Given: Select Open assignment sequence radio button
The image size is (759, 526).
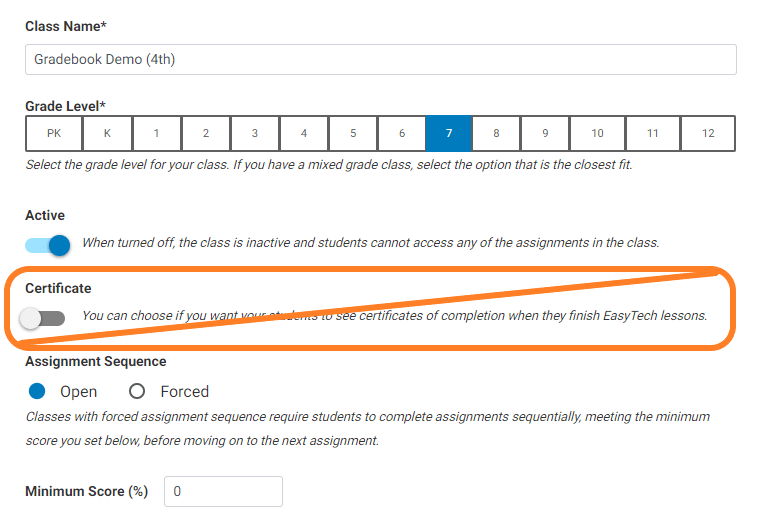Looking at the screenshot, I should [37, 391].
